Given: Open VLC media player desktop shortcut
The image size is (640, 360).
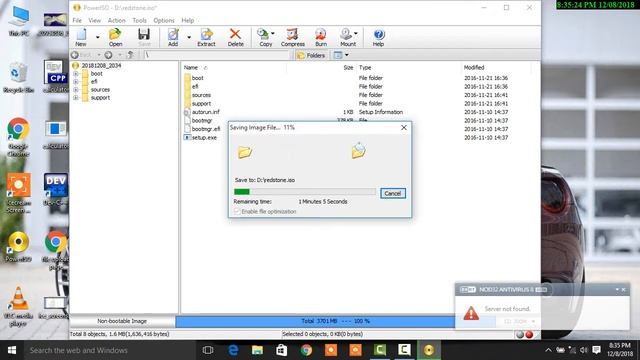Looking at the screenshot, I should (18, 306).
